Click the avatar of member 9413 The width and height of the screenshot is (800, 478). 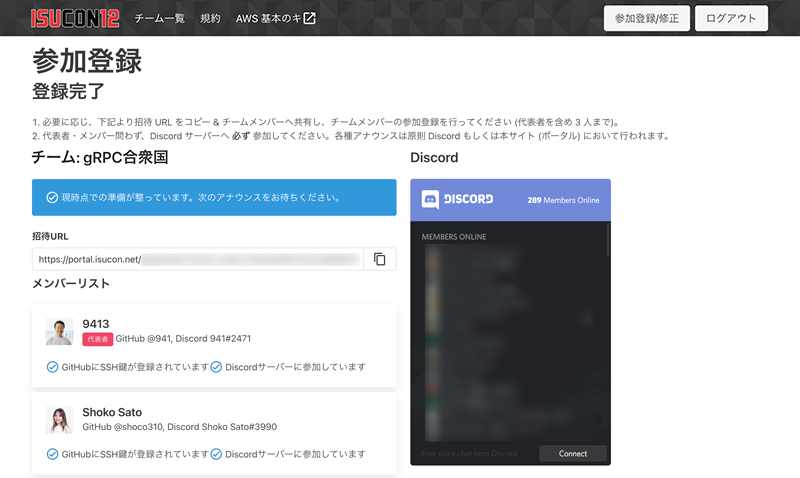tap(59, 331)
